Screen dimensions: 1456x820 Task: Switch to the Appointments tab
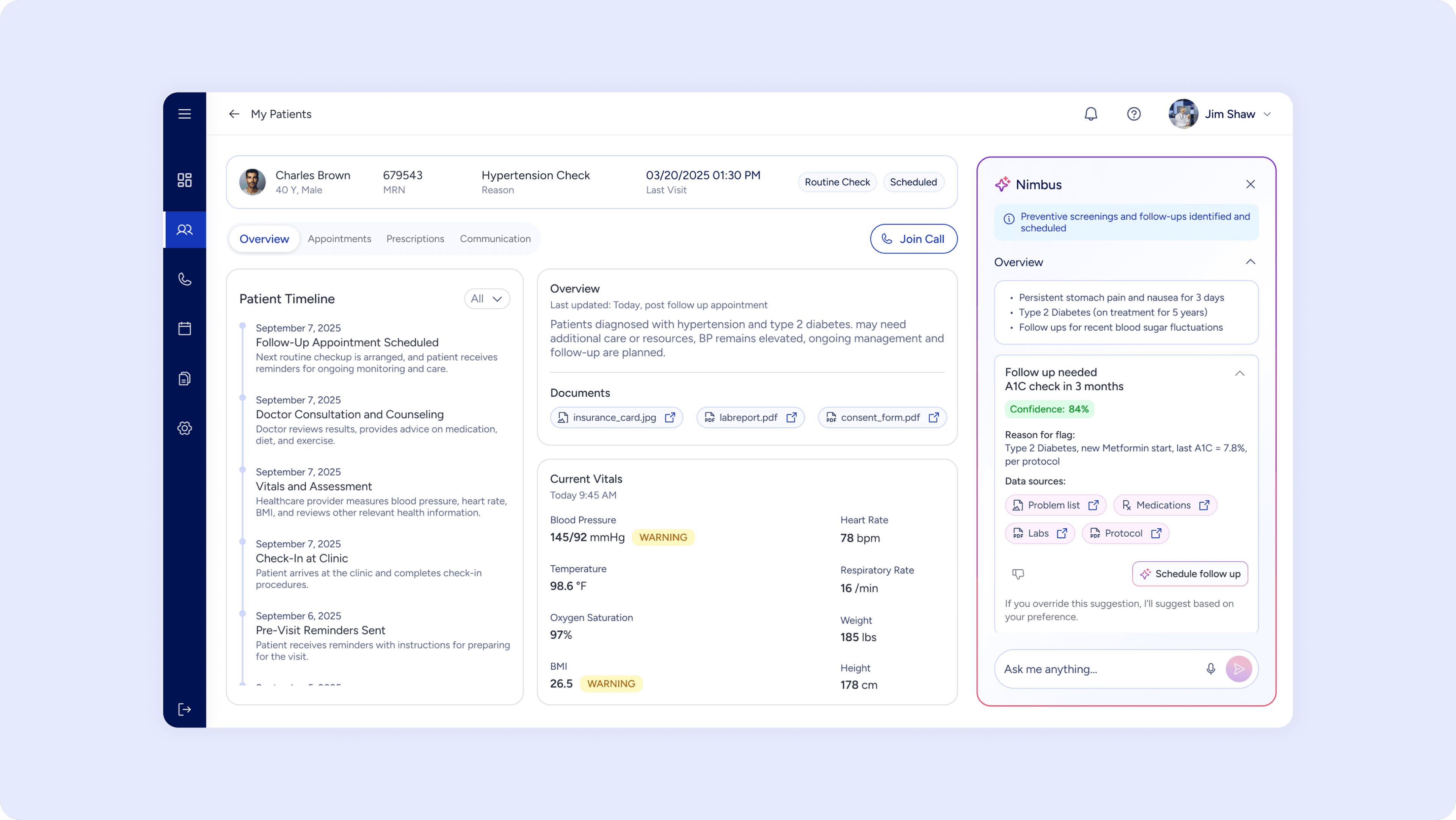coord(339,239)
